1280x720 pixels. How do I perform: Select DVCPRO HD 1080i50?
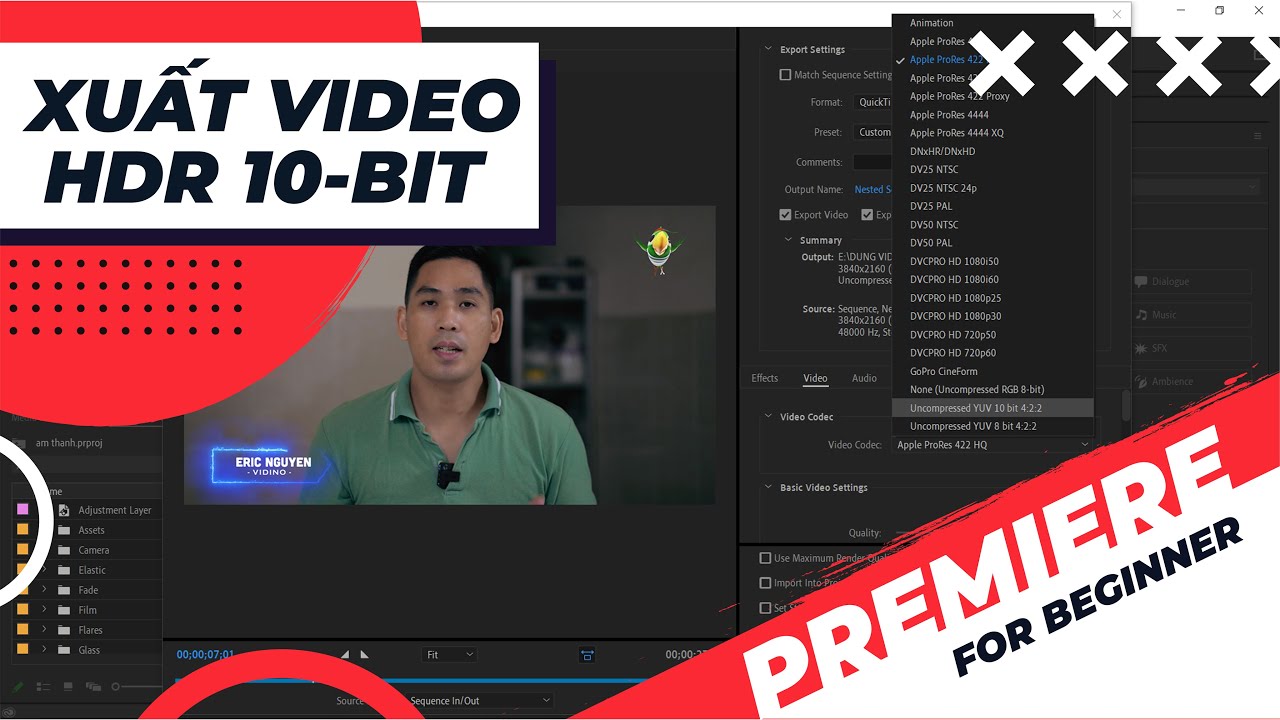(x=992, y=261)
